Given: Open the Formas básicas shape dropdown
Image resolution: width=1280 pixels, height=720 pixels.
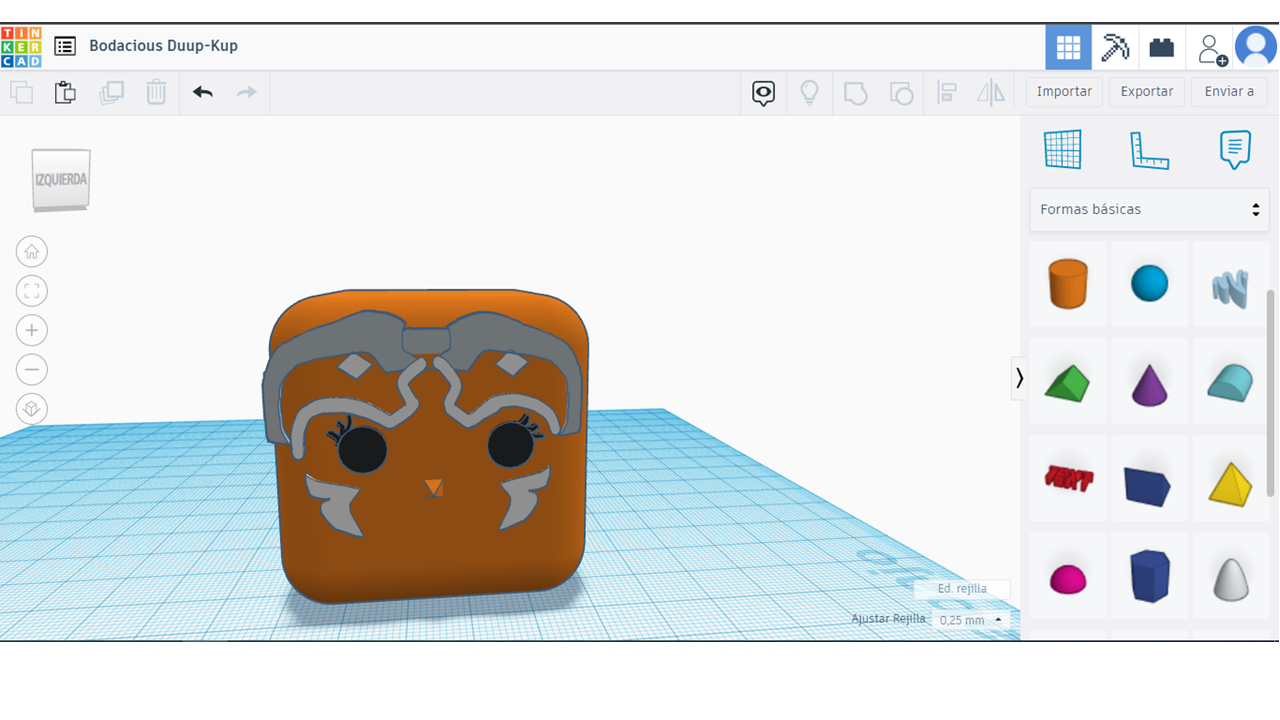Looking at the screenshot, I should 1149,210.
